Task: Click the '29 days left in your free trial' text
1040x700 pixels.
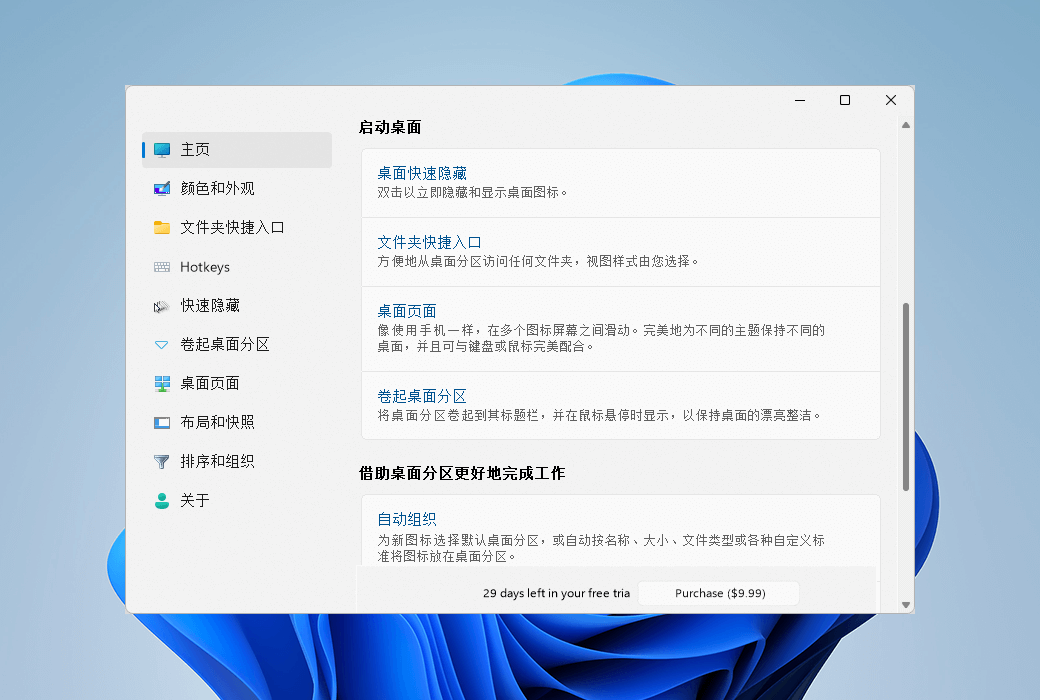Action: pos(556,593)
